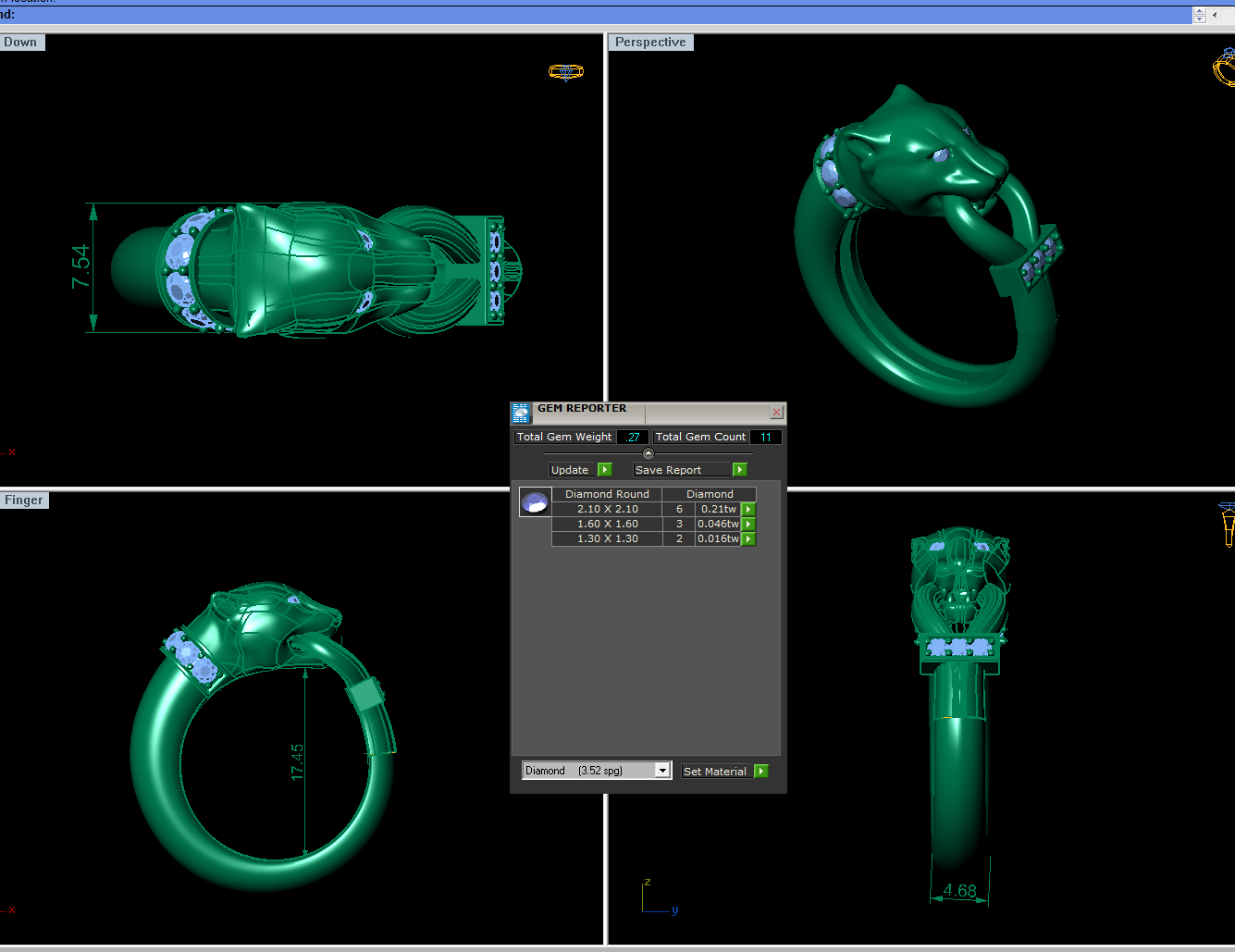Click the Diamond Round column header
The image size is (1235, 952).
point(607,494)
